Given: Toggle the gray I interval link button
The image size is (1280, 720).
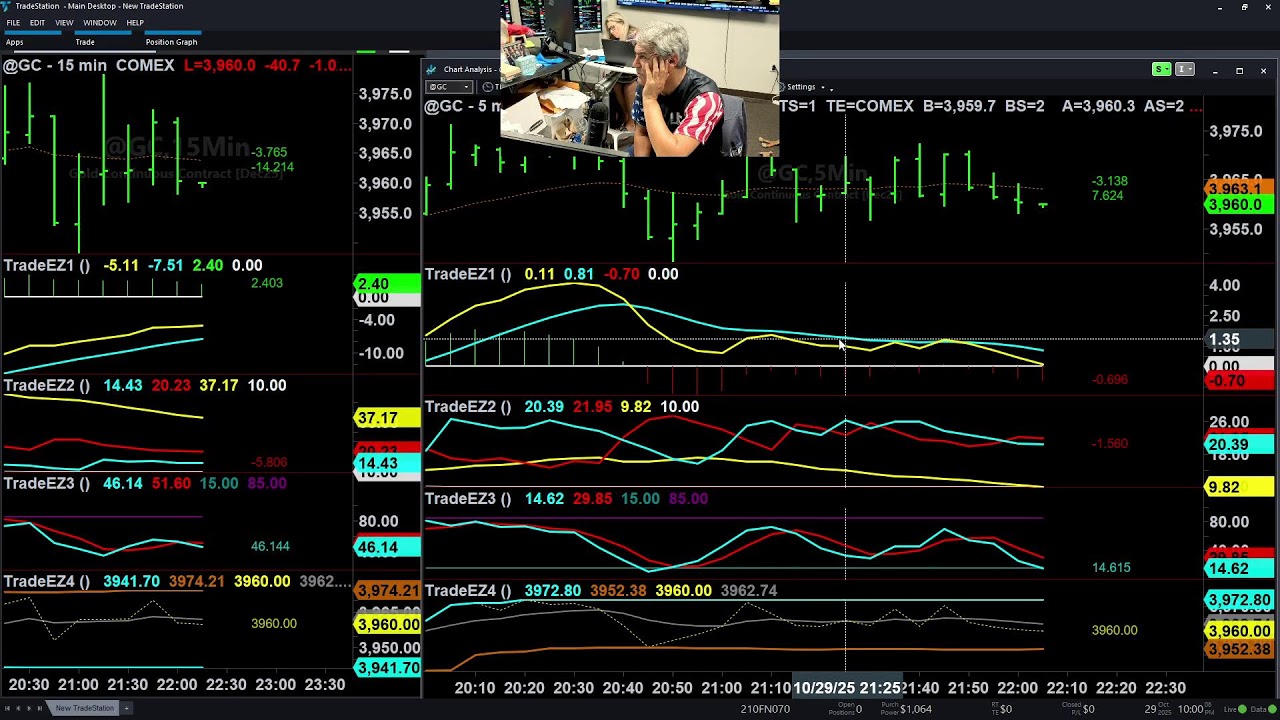Looking at the screenshot, I should click(1184, 69).
